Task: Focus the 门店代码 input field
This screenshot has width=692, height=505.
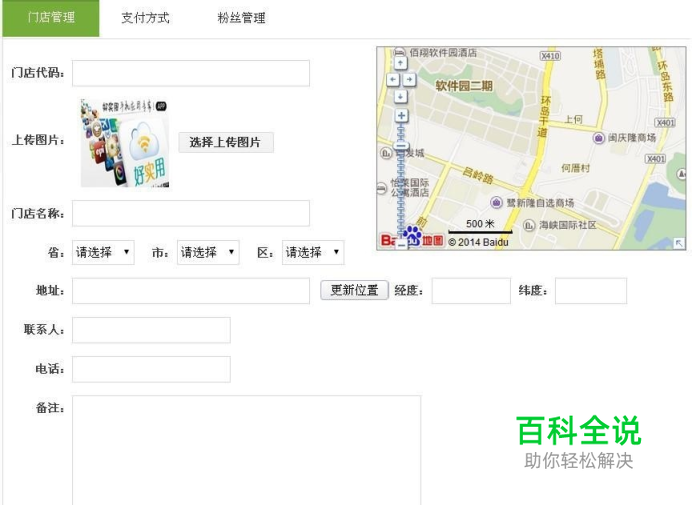Action: (x=191, y=73)
